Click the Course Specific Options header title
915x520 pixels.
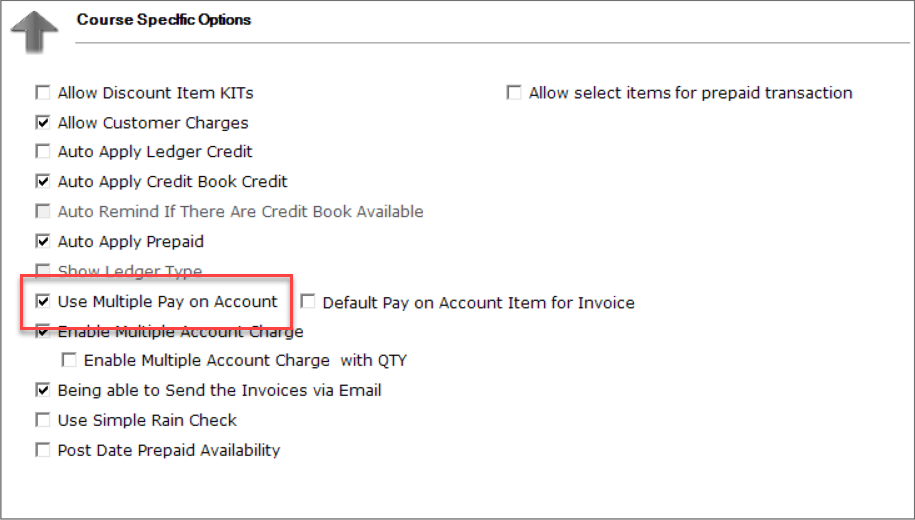click(x=164, y=19)
